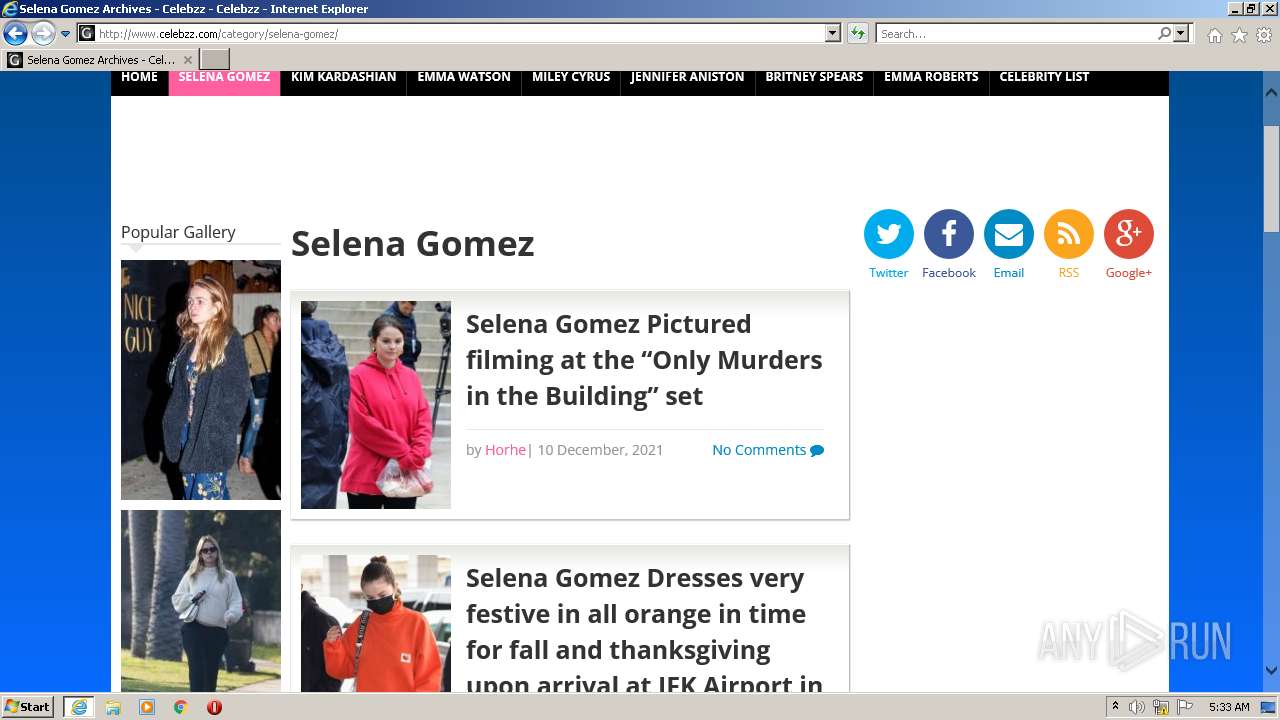1280x720 pixels.
Task: Open the JENNIFER ANISTON menu item
Action: click(687, 77)
